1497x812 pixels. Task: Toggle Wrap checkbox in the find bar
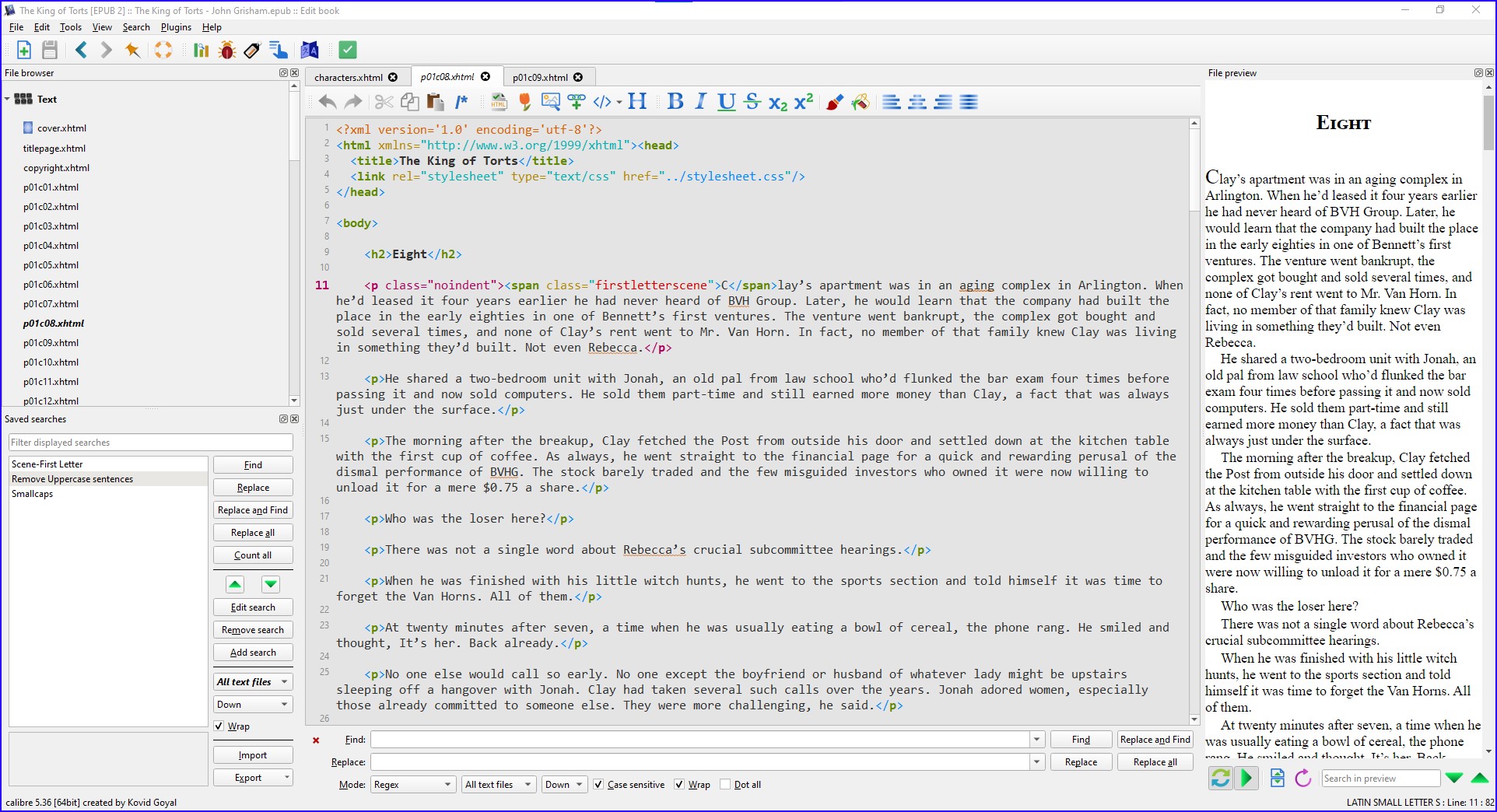coord(679,785)
